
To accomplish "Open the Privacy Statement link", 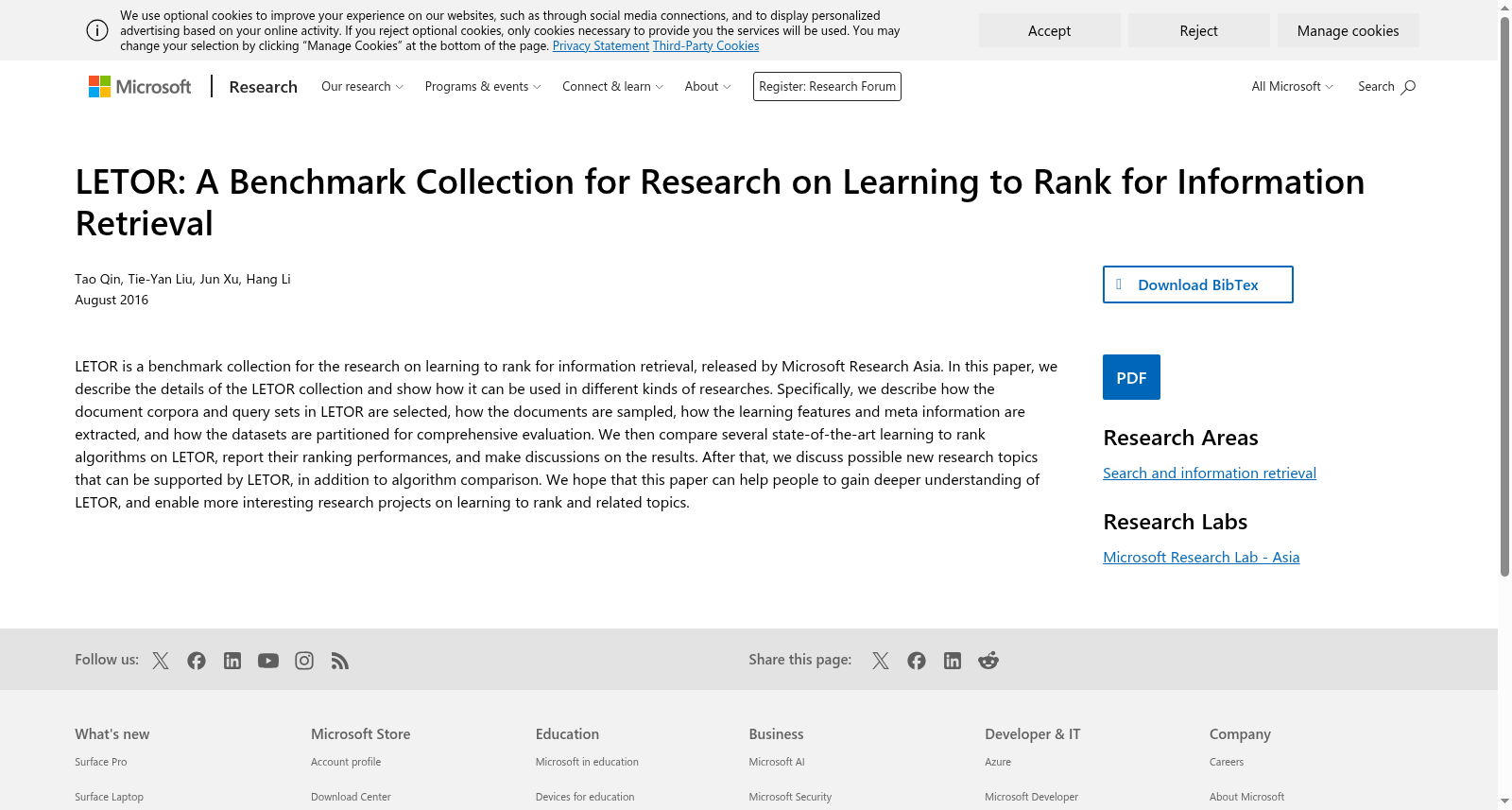I will [x=601, y=46].
